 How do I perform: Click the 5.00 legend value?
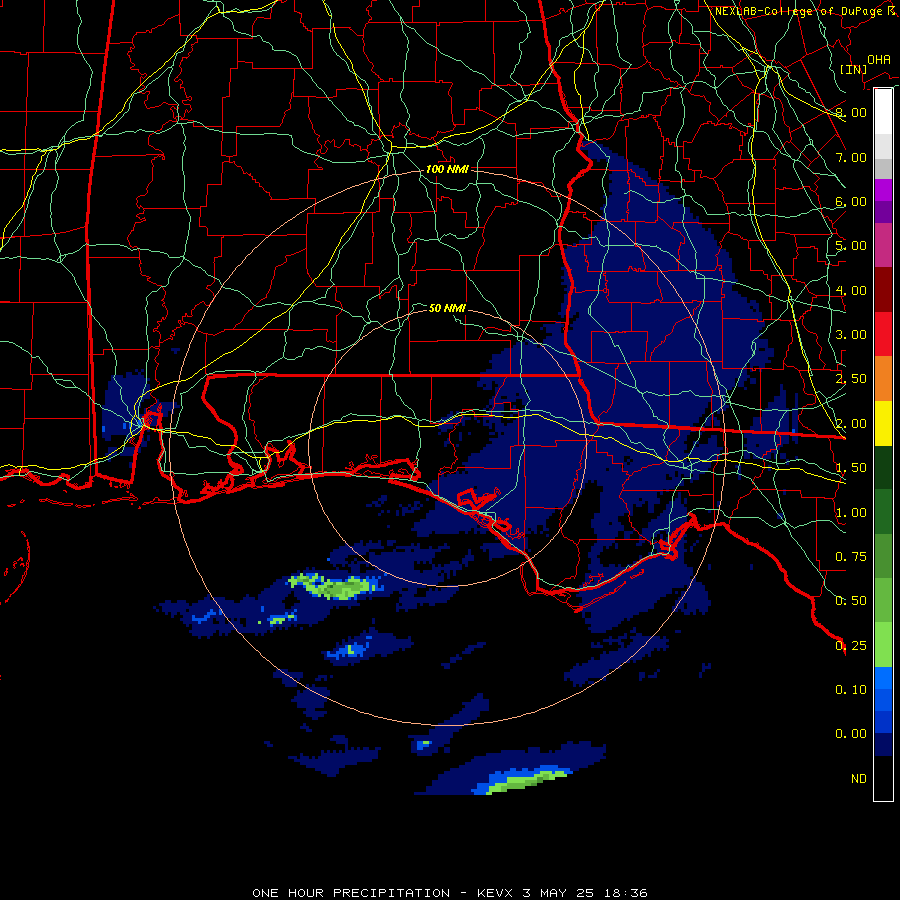851,246
